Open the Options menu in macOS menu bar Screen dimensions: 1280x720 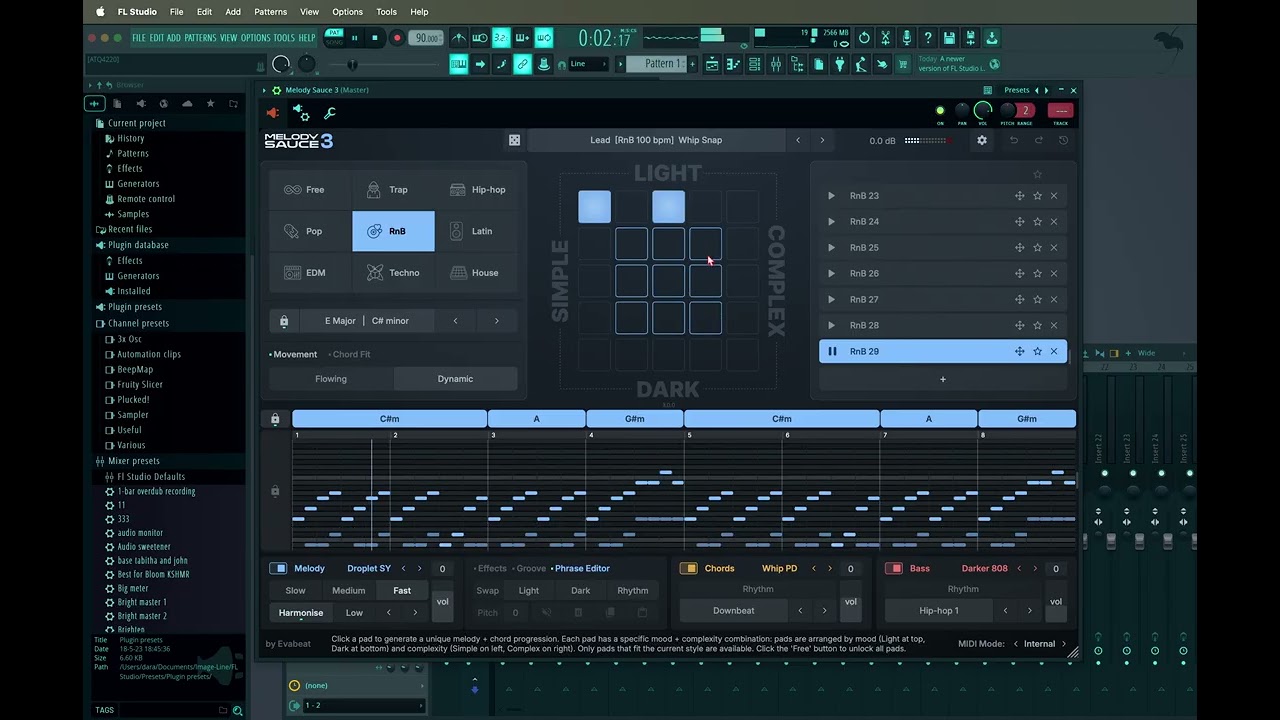[x=347, y=12]
